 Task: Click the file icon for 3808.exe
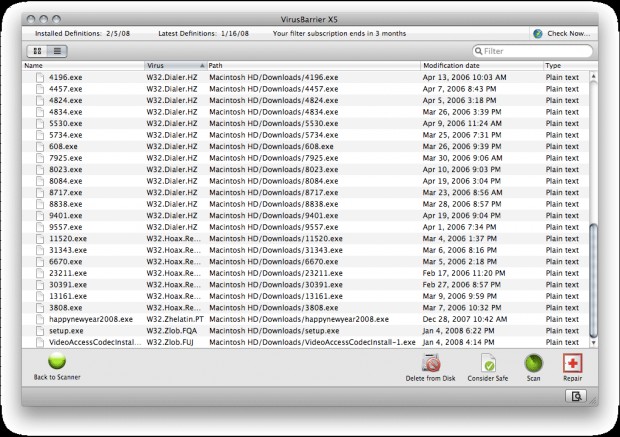tap(40, 308)
